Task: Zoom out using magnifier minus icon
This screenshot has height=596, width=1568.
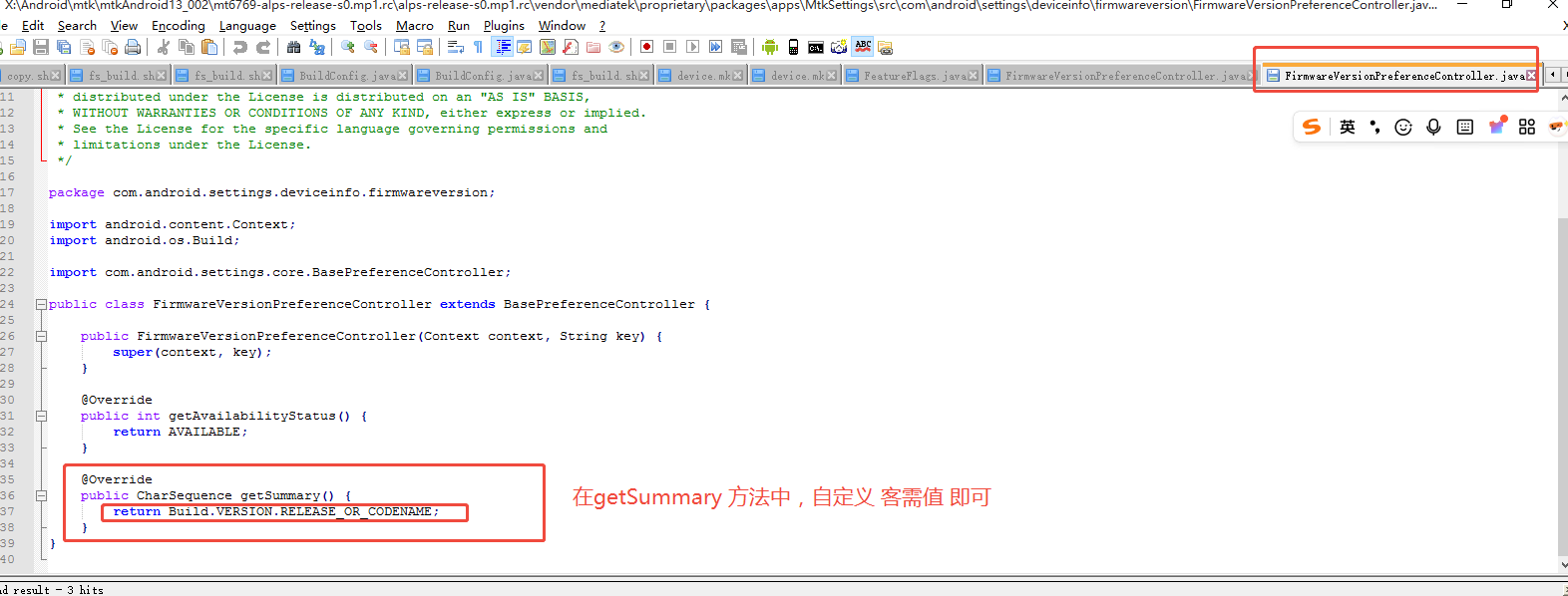Action: [371, 47]
